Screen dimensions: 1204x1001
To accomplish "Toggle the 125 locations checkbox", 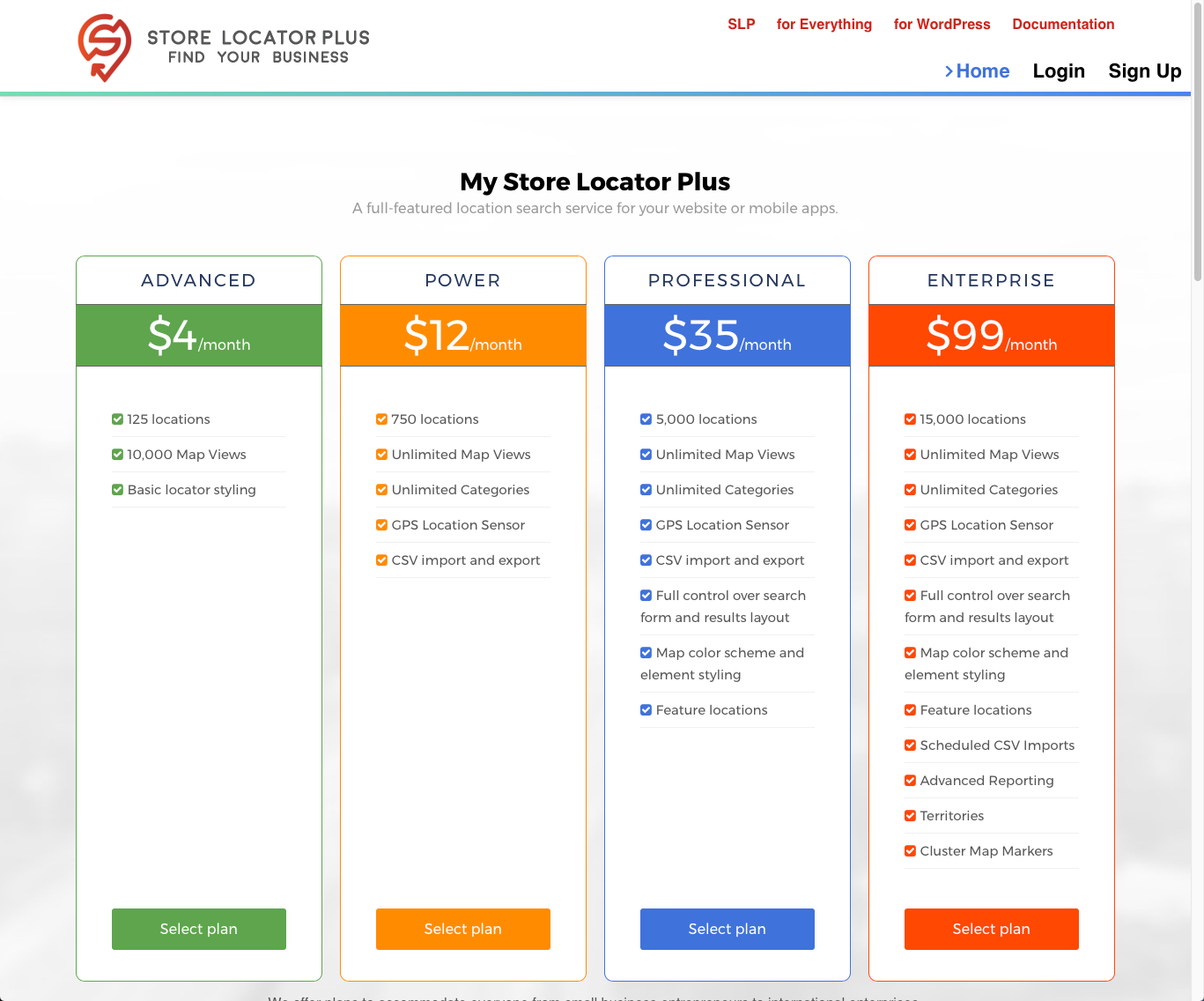I will (x=117, y=419).
